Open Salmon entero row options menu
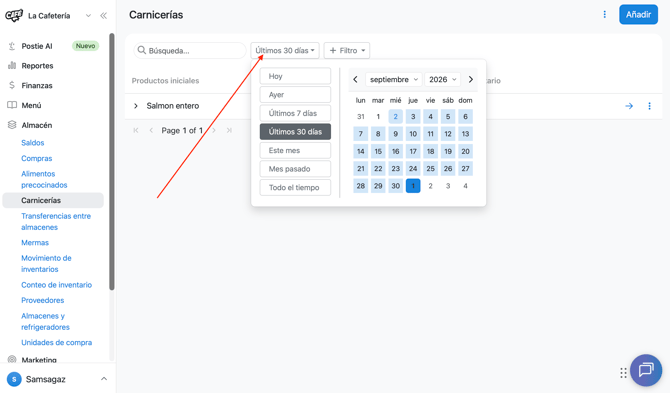Viewport: 670px width, 393px height. 649,106
